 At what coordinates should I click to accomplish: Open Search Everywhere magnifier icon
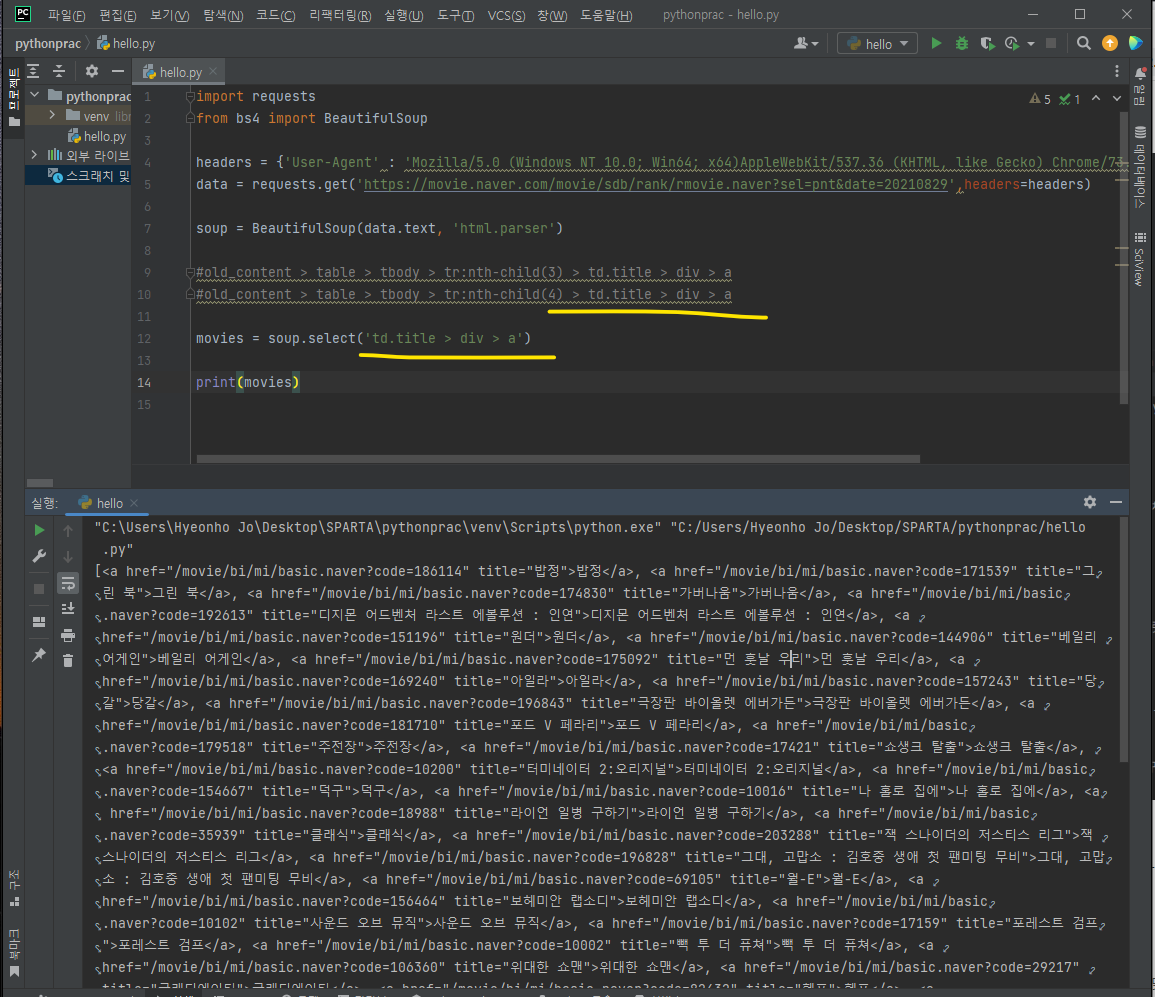point(1084,43)
